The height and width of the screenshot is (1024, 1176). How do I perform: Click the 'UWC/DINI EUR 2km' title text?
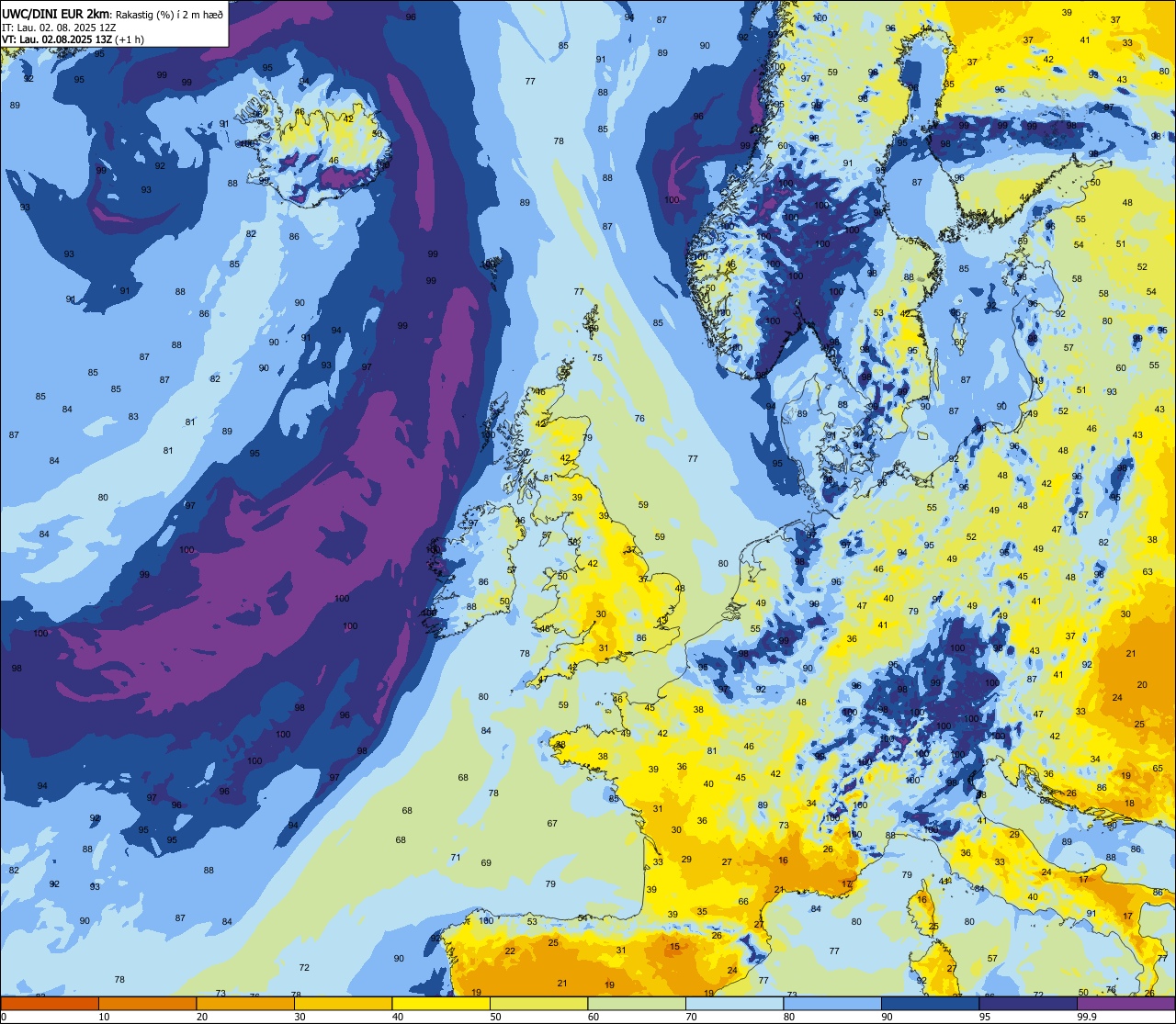click(x=56, y=14)
